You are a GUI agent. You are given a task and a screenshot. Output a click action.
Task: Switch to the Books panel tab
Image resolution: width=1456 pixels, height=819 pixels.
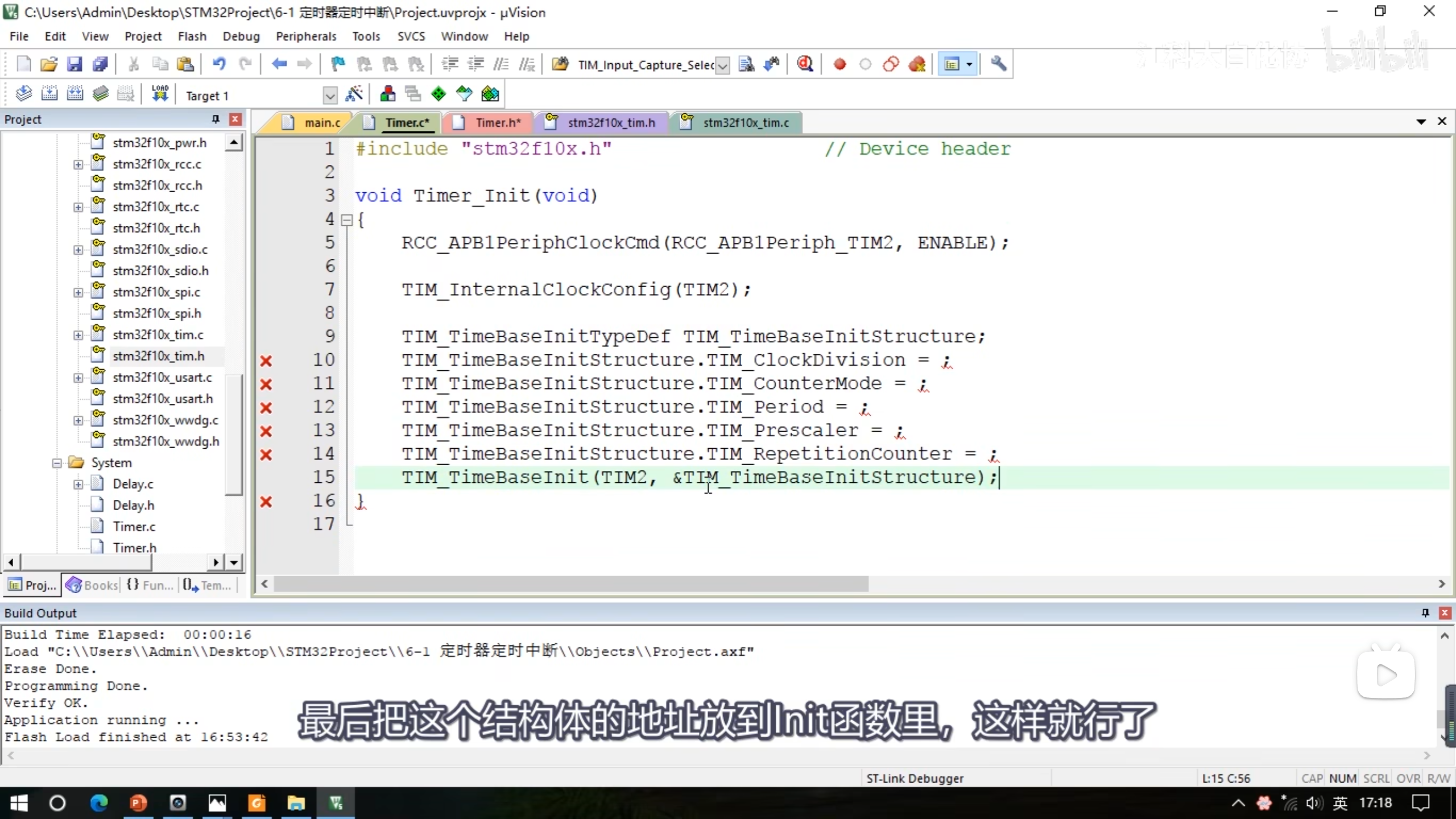coord(93,585)
